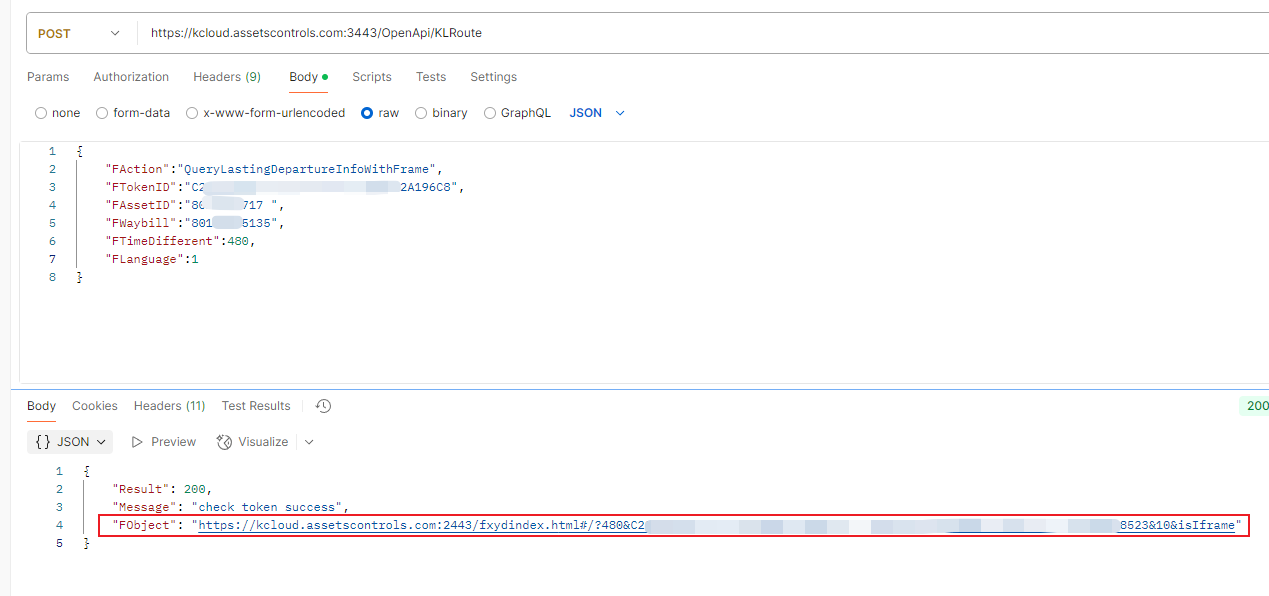1269x596 pixels.
Task: Expand the chevron next to Visualize
Action: point(309,442)
